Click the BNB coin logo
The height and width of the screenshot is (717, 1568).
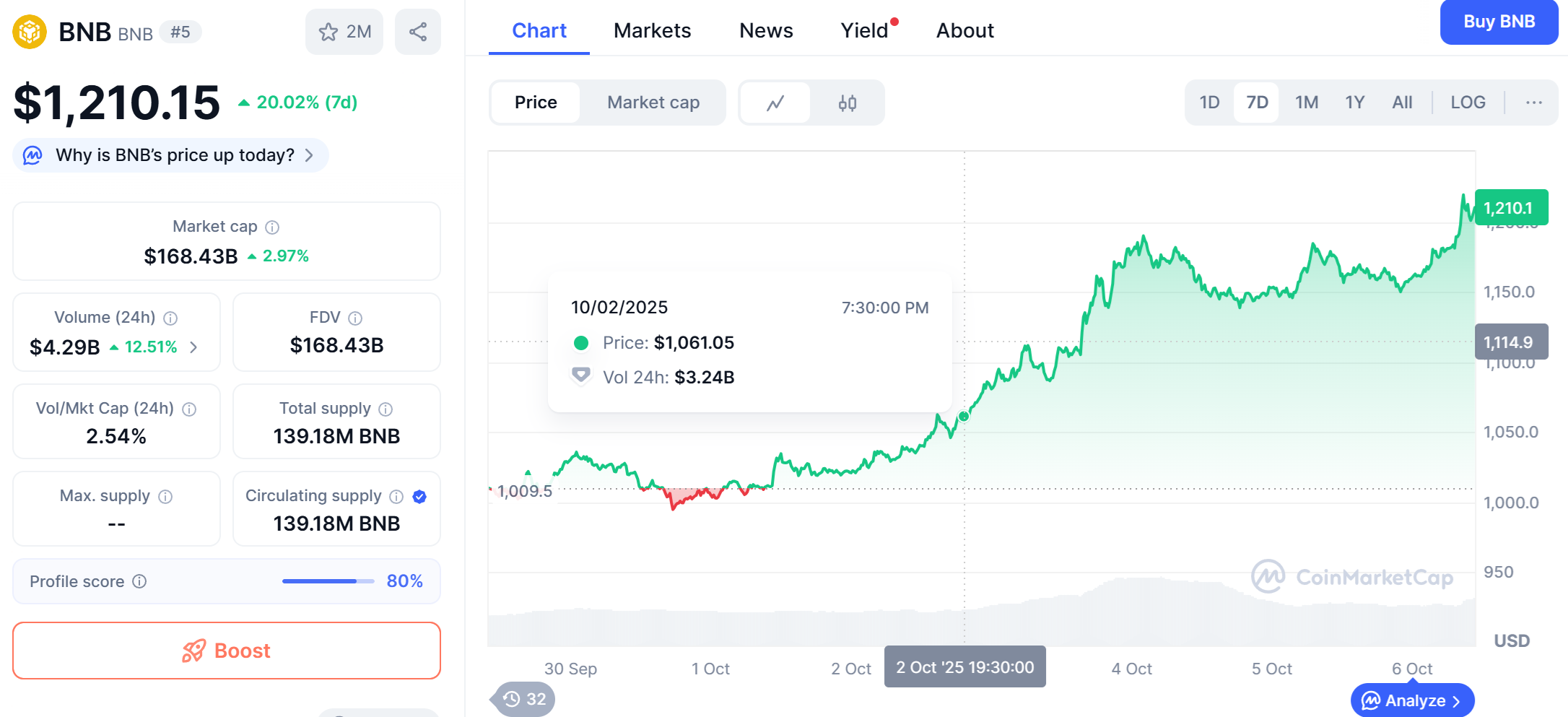pos(30,32)
